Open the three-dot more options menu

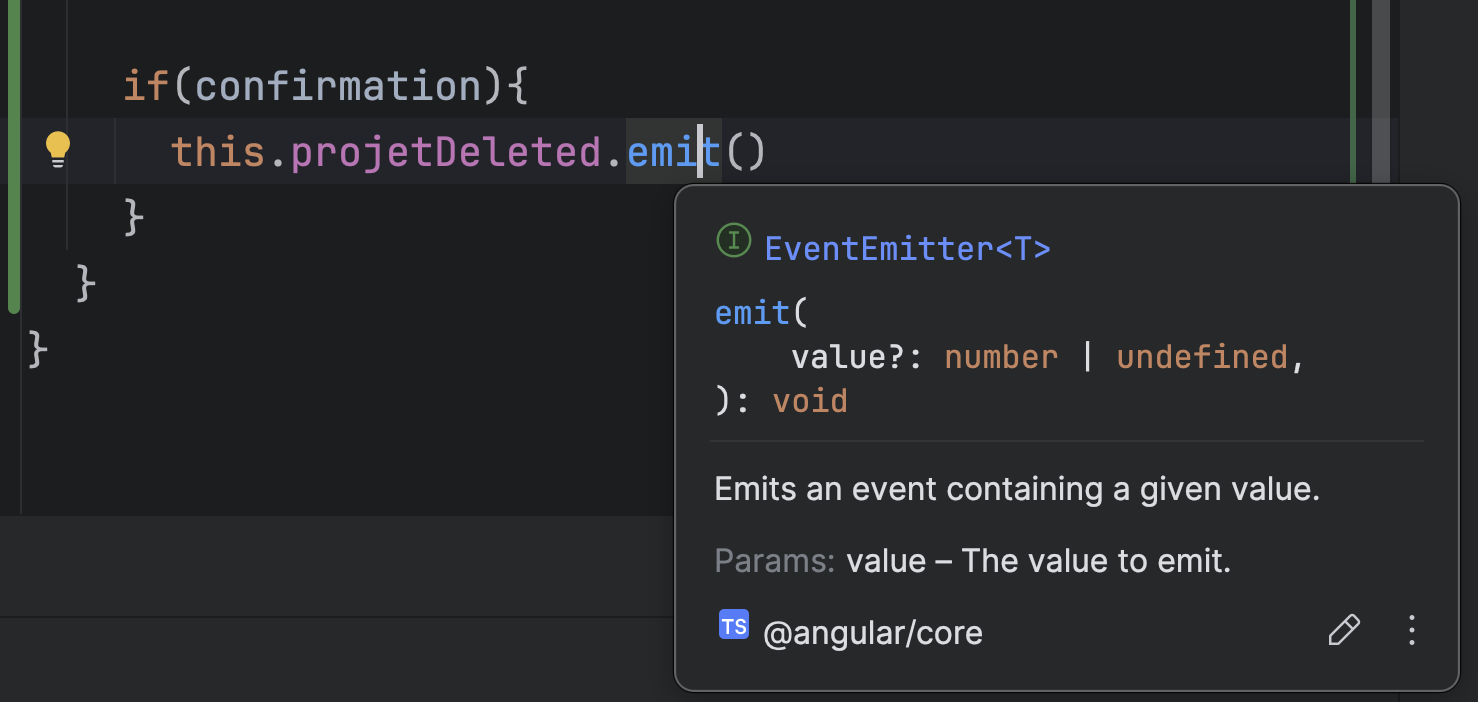[1412, 630]
